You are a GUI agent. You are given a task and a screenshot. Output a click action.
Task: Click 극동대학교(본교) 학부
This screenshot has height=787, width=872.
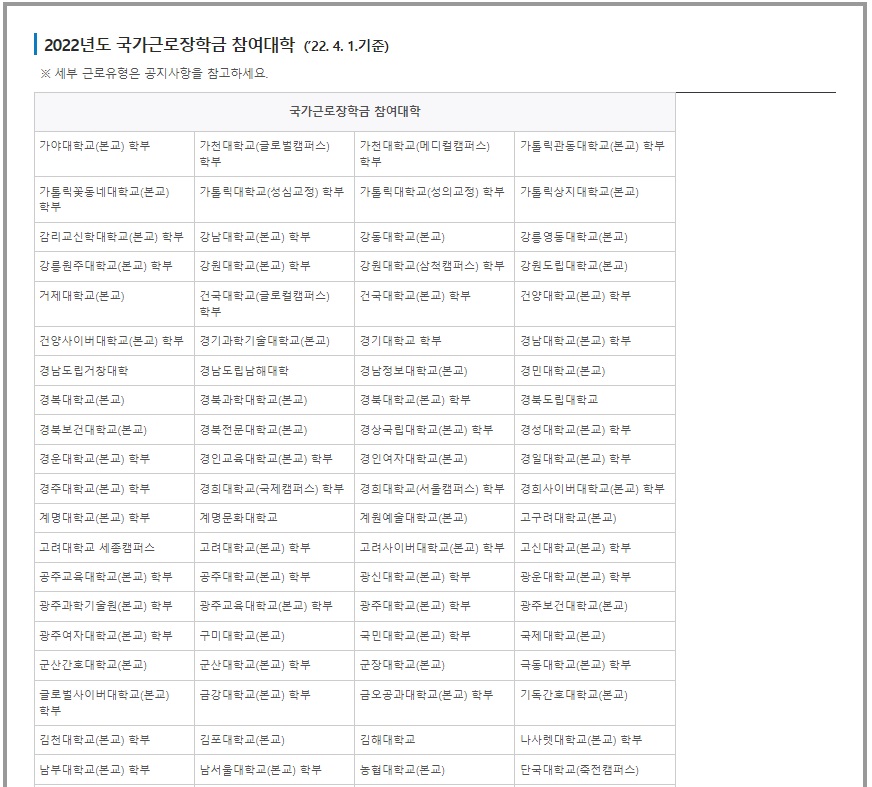[576, 665]
